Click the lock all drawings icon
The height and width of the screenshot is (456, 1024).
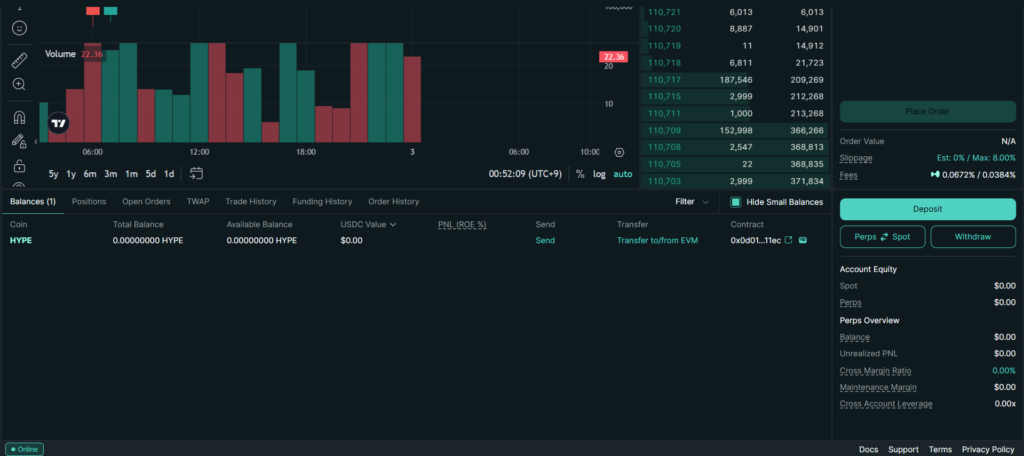point(19,166)
